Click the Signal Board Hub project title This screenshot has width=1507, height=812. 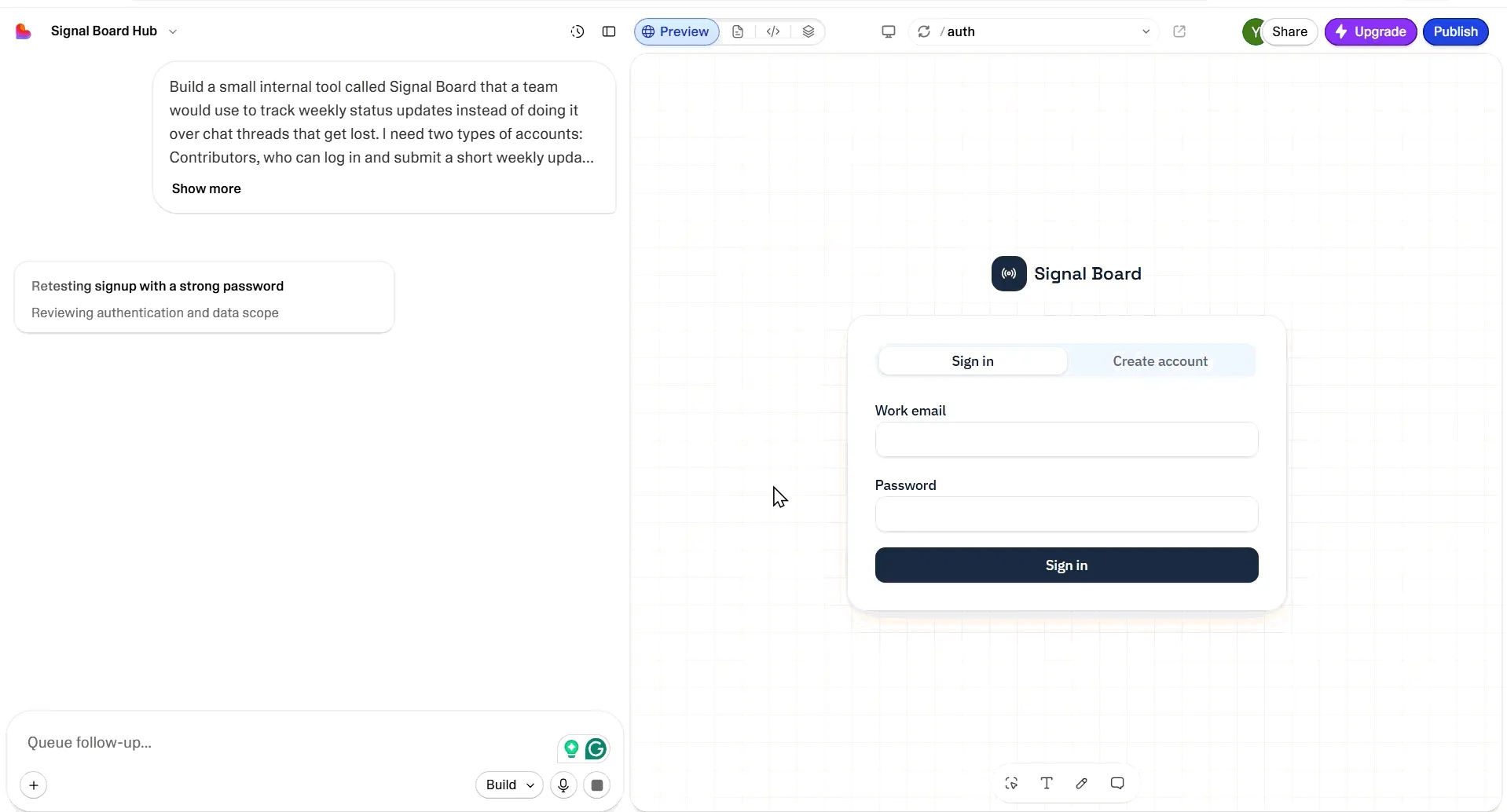click(104, 31)
